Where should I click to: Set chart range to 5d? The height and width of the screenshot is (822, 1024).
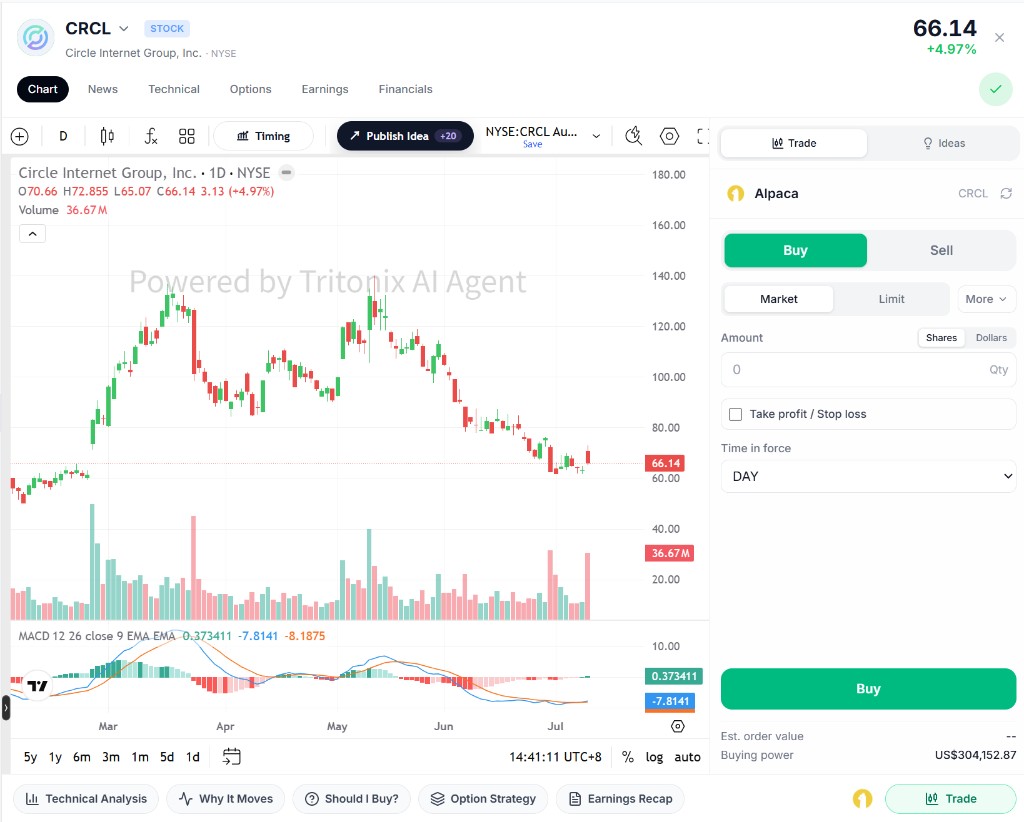pyautogui.click(x=167, y=757)
